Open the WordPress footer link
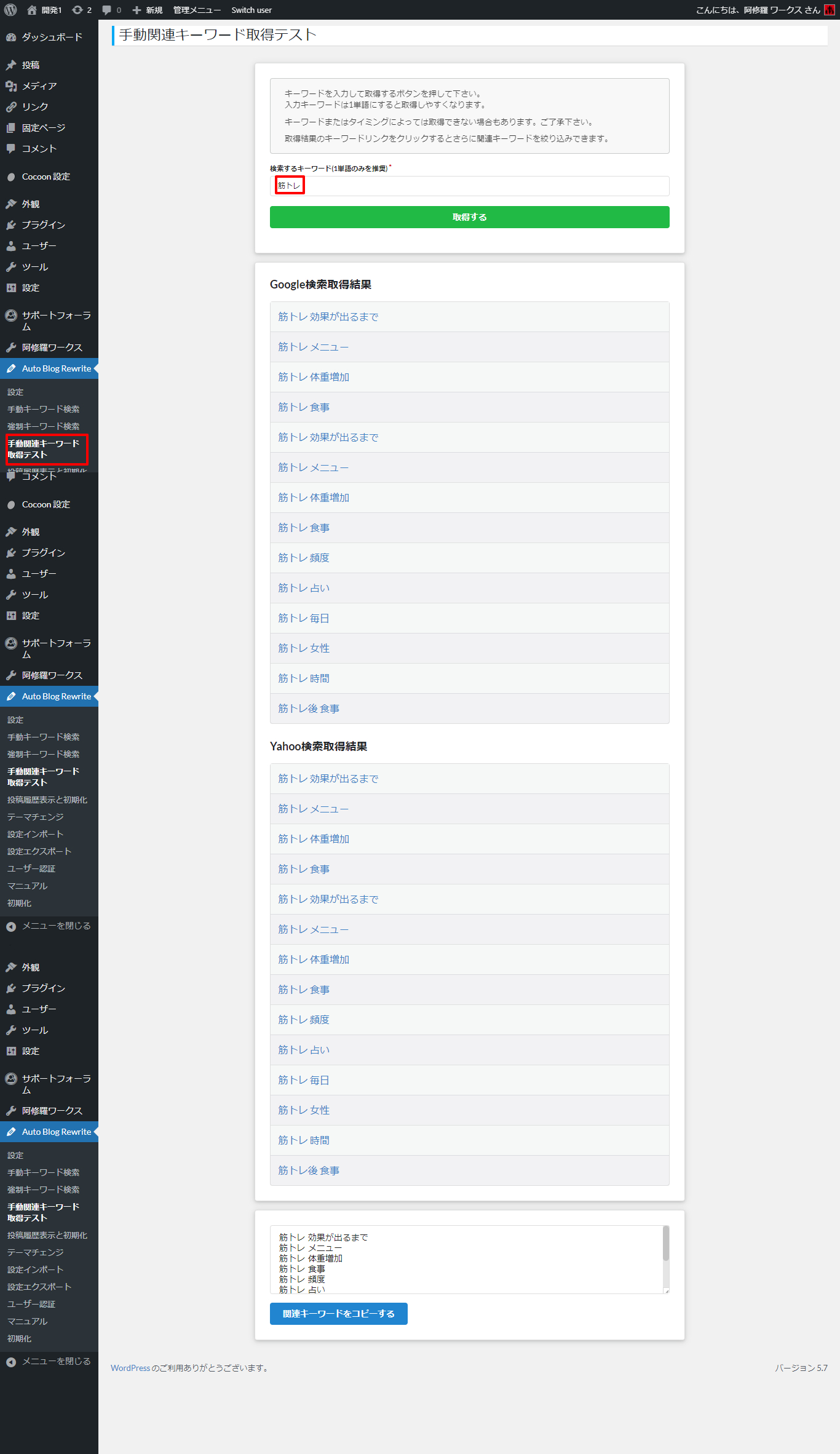The height and width of the screenshot is (1454, 840). [x=130, y=1368]
